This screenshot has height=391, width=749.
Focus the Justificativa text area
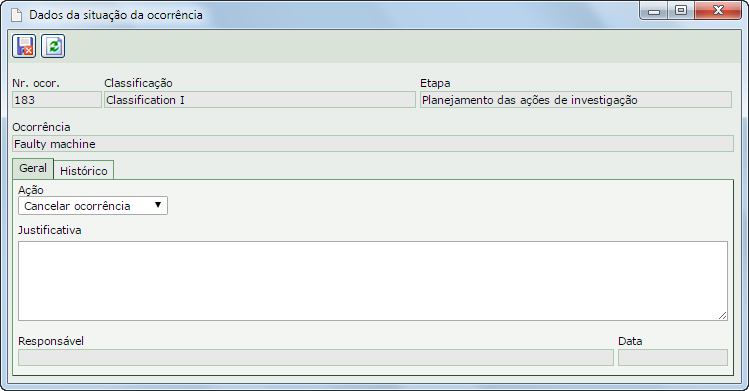point(373,281)
